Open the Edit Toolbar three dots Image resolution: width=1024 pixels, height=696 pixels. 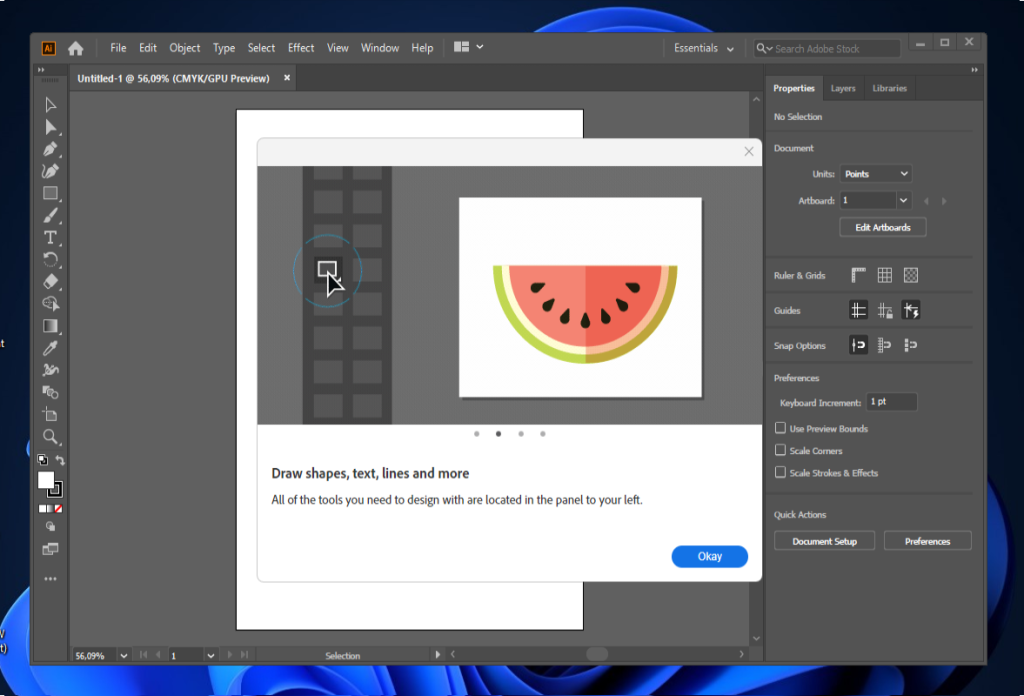tap(50, 579)
